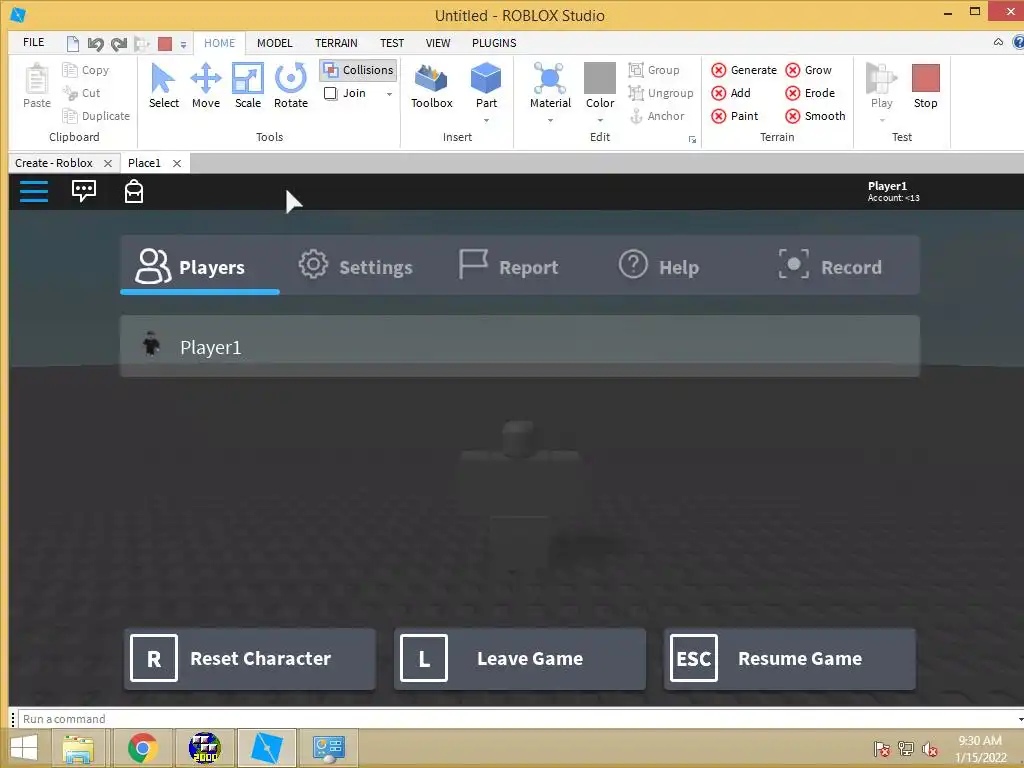Open Google Chrome from the taskbar
Screen dimensions: 1024x768
click(x=143, y=748)
